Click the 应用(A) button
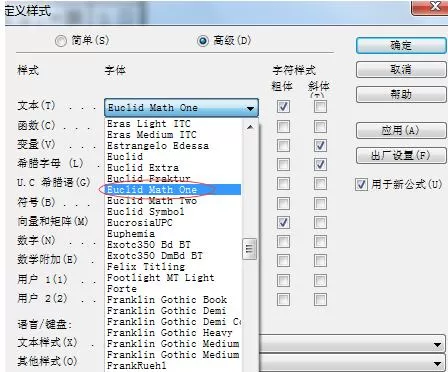Viewport: 448px width, 372px height. click(401, 130)
